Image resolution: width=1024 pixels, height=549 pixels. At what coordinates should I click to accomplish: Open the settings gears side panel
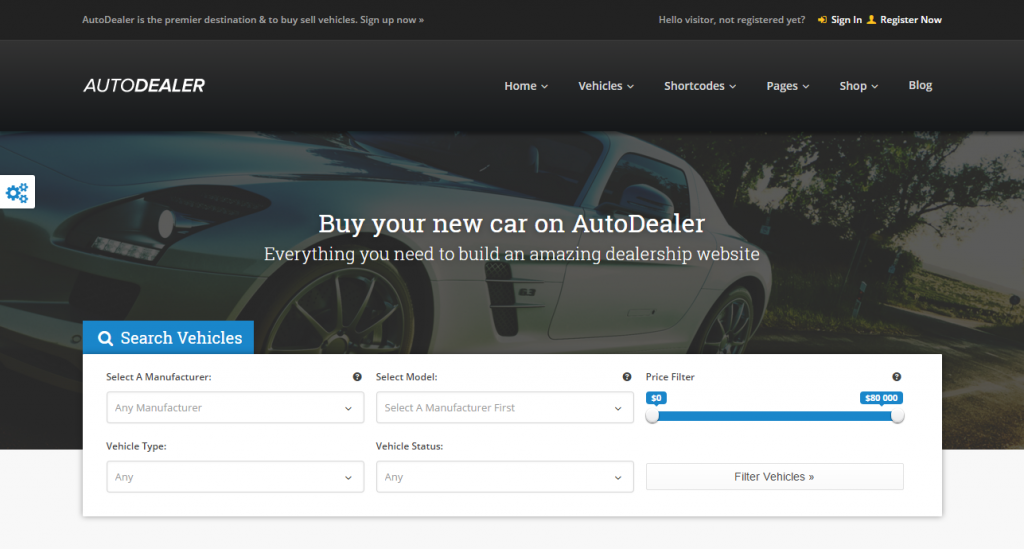click(x=18, y=192)
